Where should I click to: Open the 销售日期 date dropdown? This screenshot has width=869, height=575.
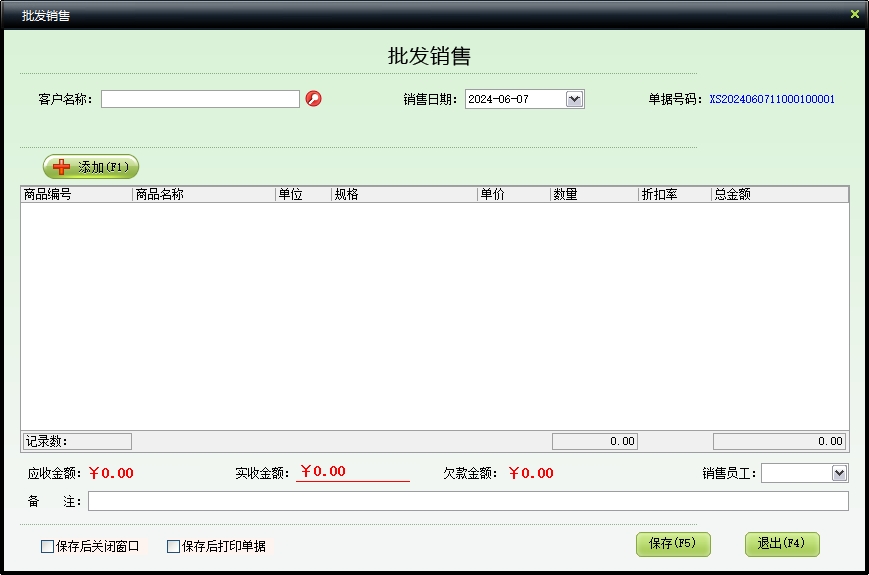tap(574, 99)
